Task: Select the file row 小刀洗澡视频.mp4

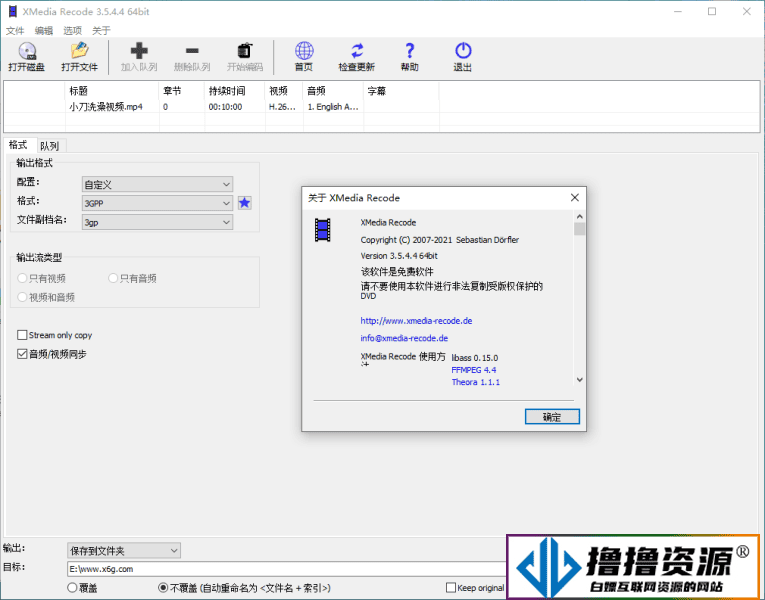Action: point(382,107)
